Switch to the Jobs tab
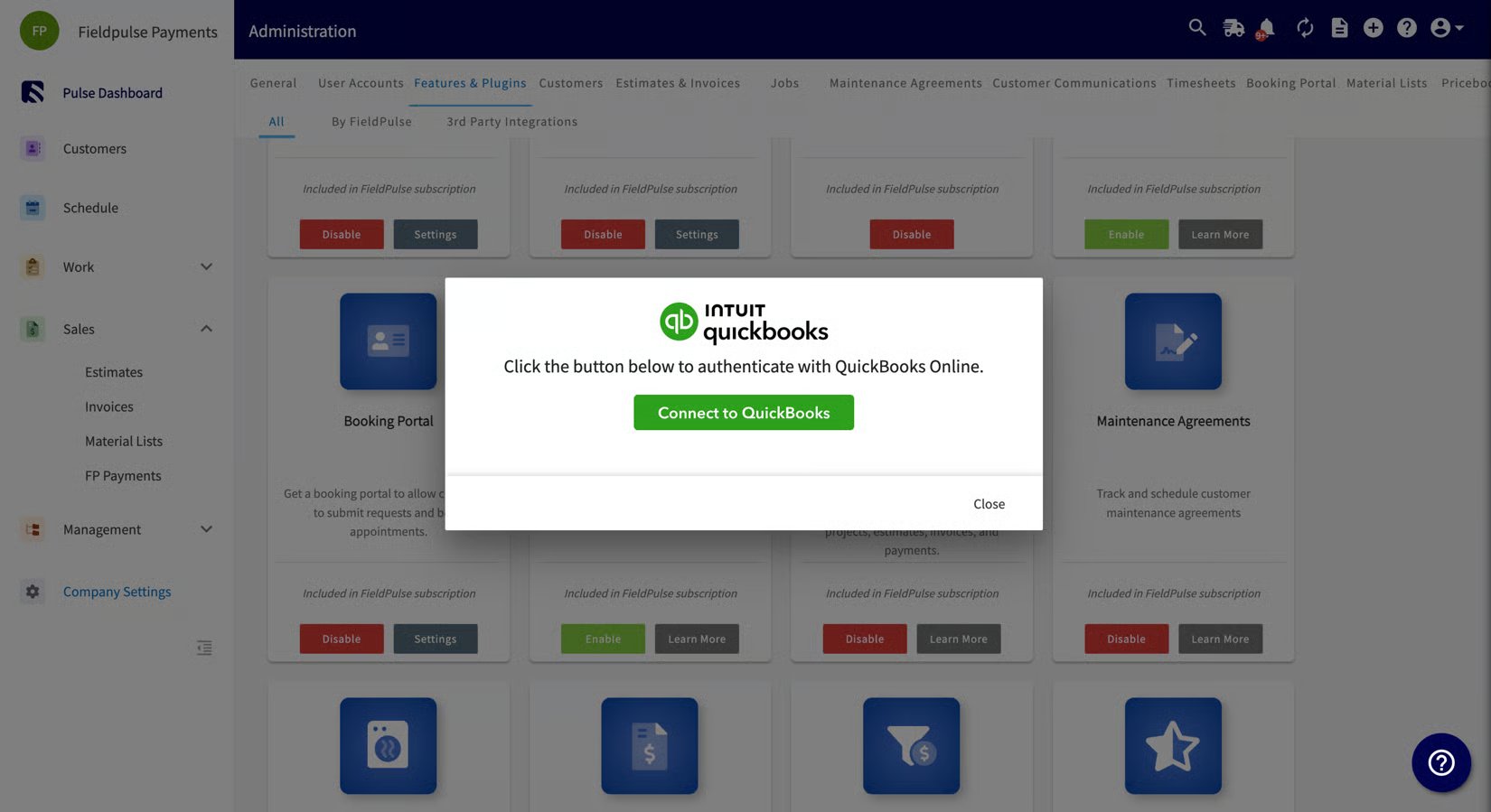Image resolution: width=1491 pixels, height=812 pixels. coord(784,83)
